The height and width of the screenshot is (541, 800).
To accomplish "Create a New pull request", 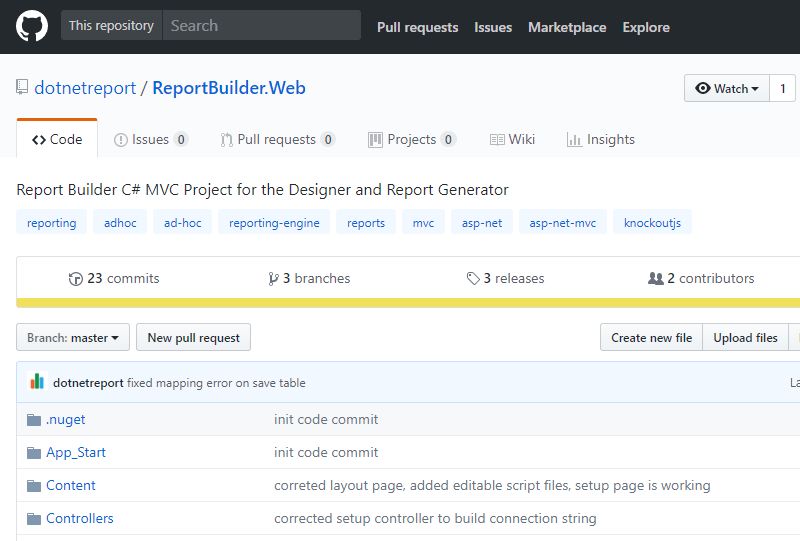I will 193,337.
